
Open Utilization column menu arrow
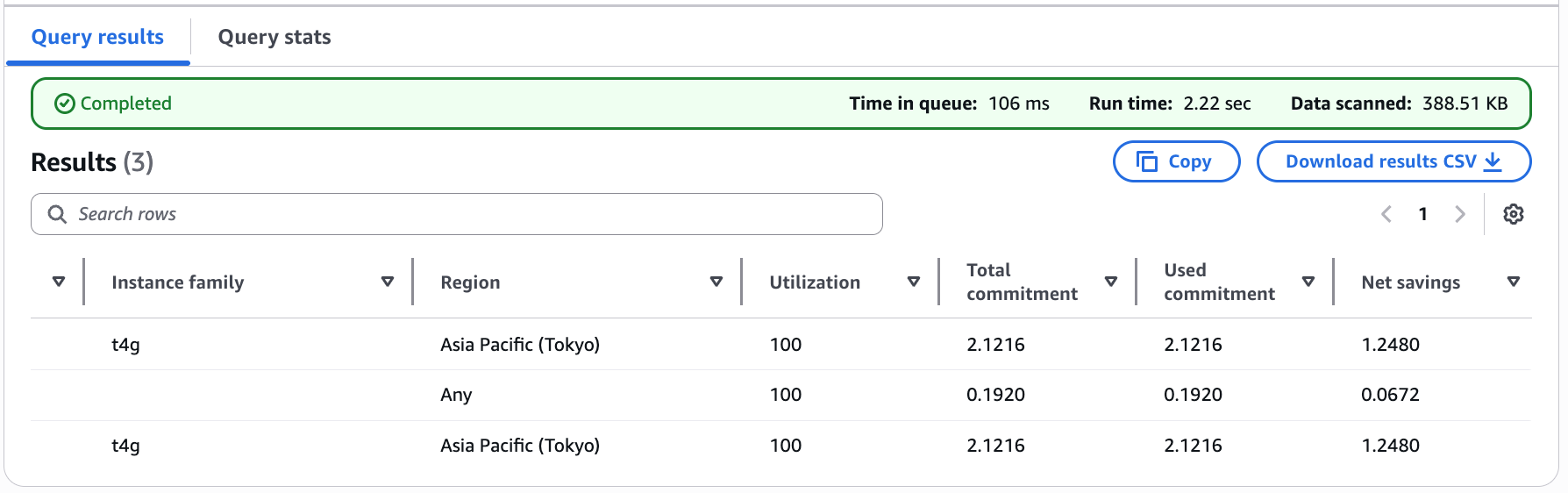(x=914, y=282)
